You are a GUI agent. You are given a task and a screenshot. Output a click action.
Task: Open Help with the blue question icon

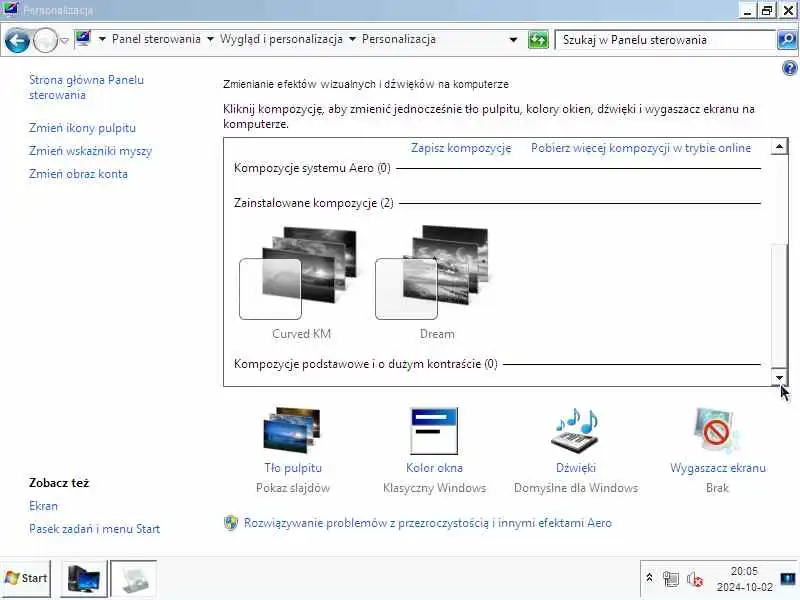[x=789, y=68]
